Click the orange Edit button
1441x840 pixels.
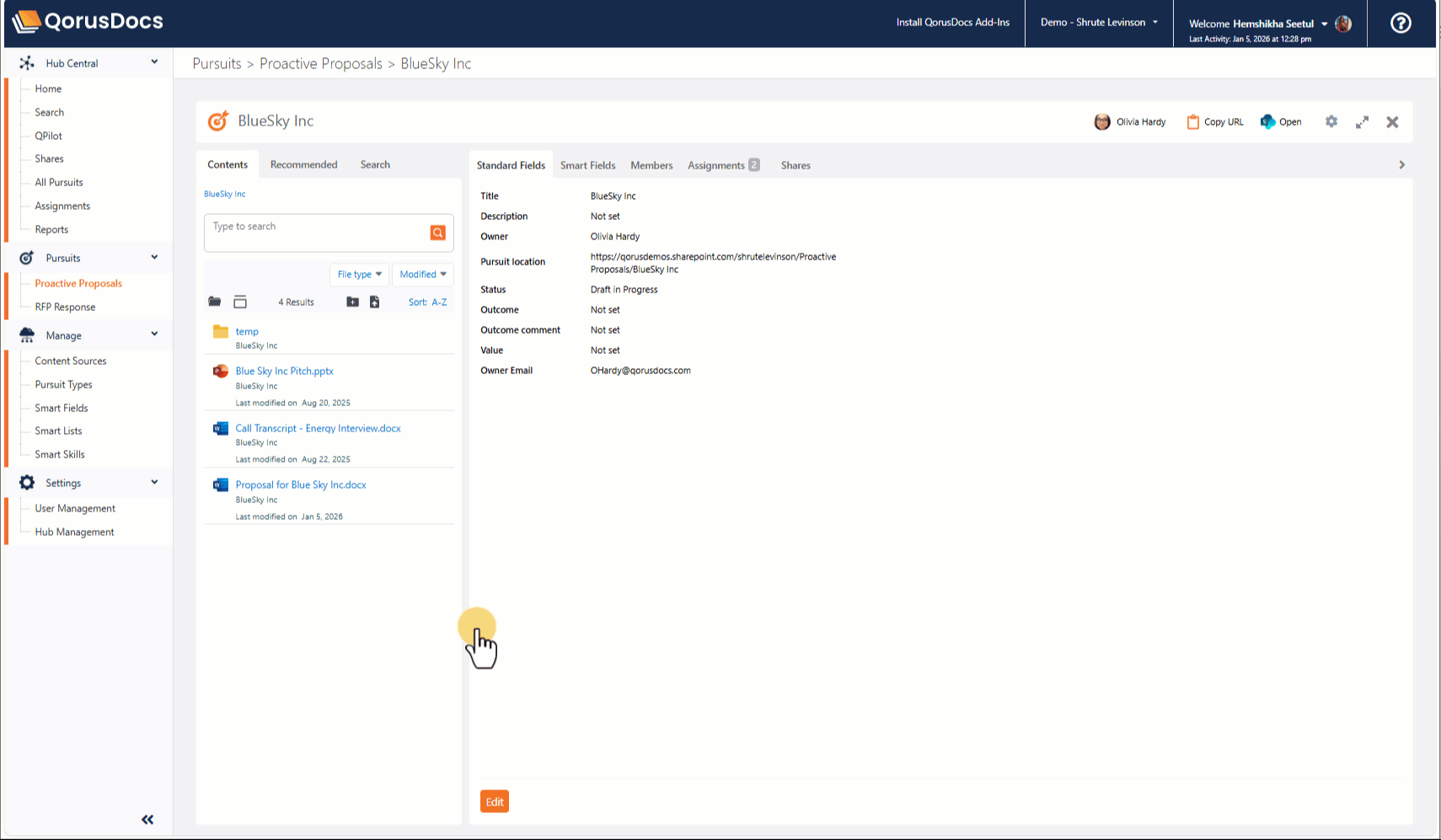tap(495, 801)
